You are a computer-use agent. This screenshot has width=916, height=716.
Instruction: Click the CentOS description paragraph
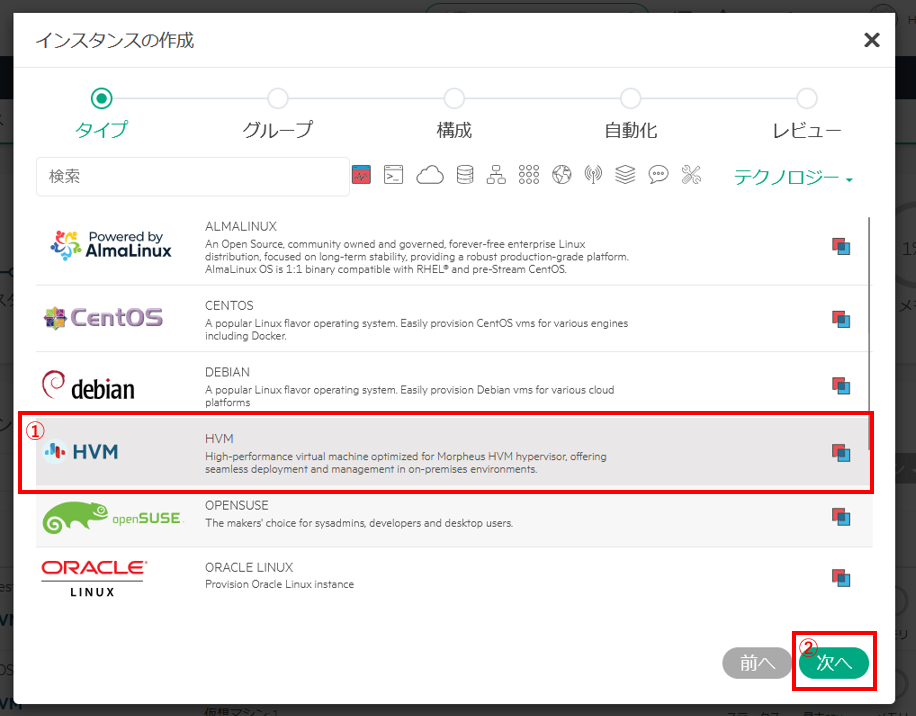coord(417,330)
